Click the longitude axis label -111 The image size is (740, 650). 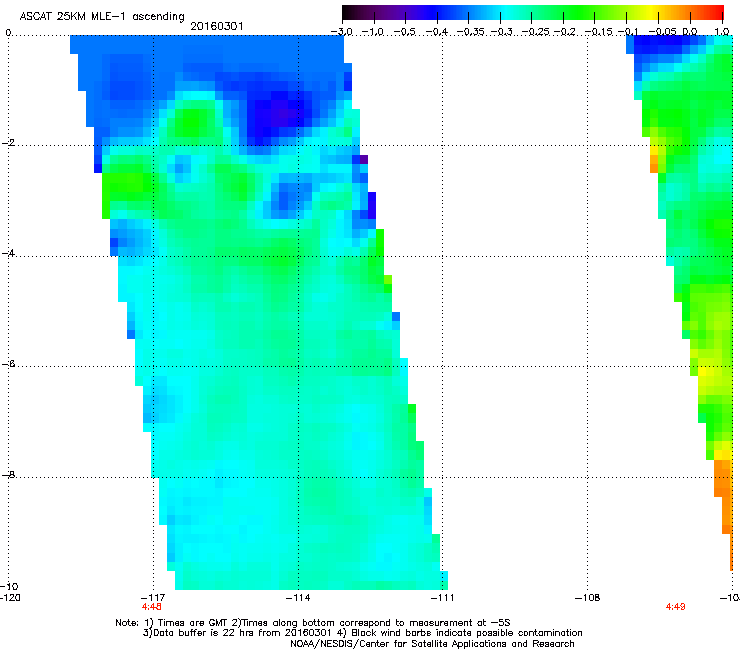click(442, 598)
